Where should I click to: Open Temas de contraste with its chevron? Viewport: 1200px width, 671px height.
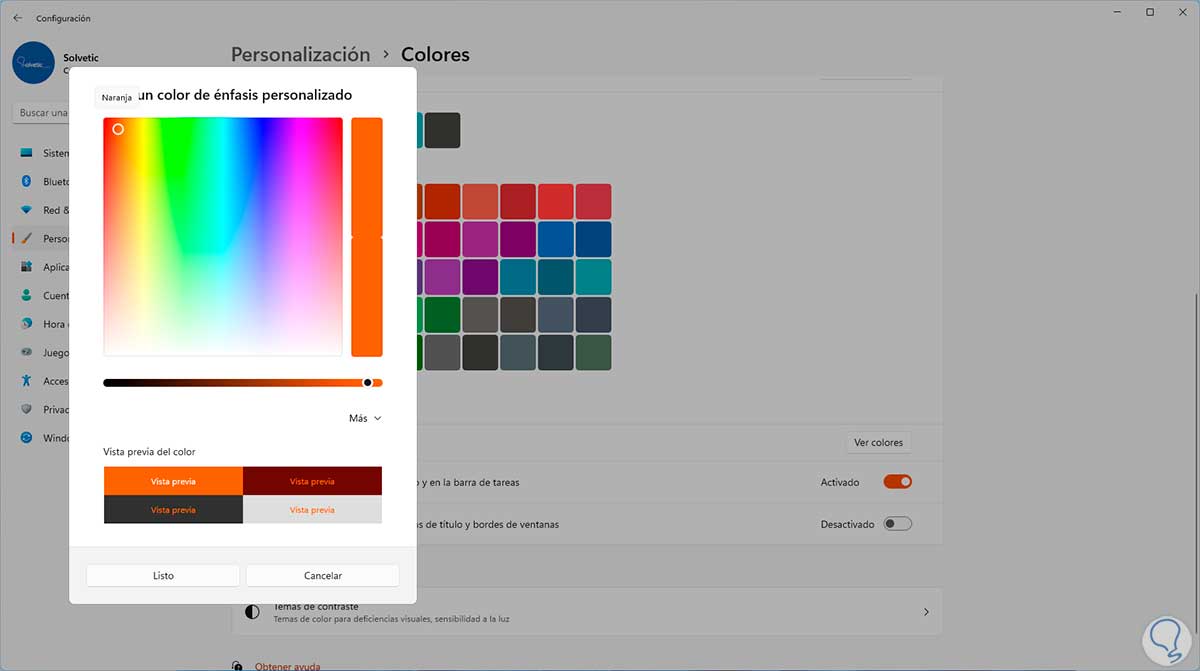pyautogui.click(x=926, y=612)
